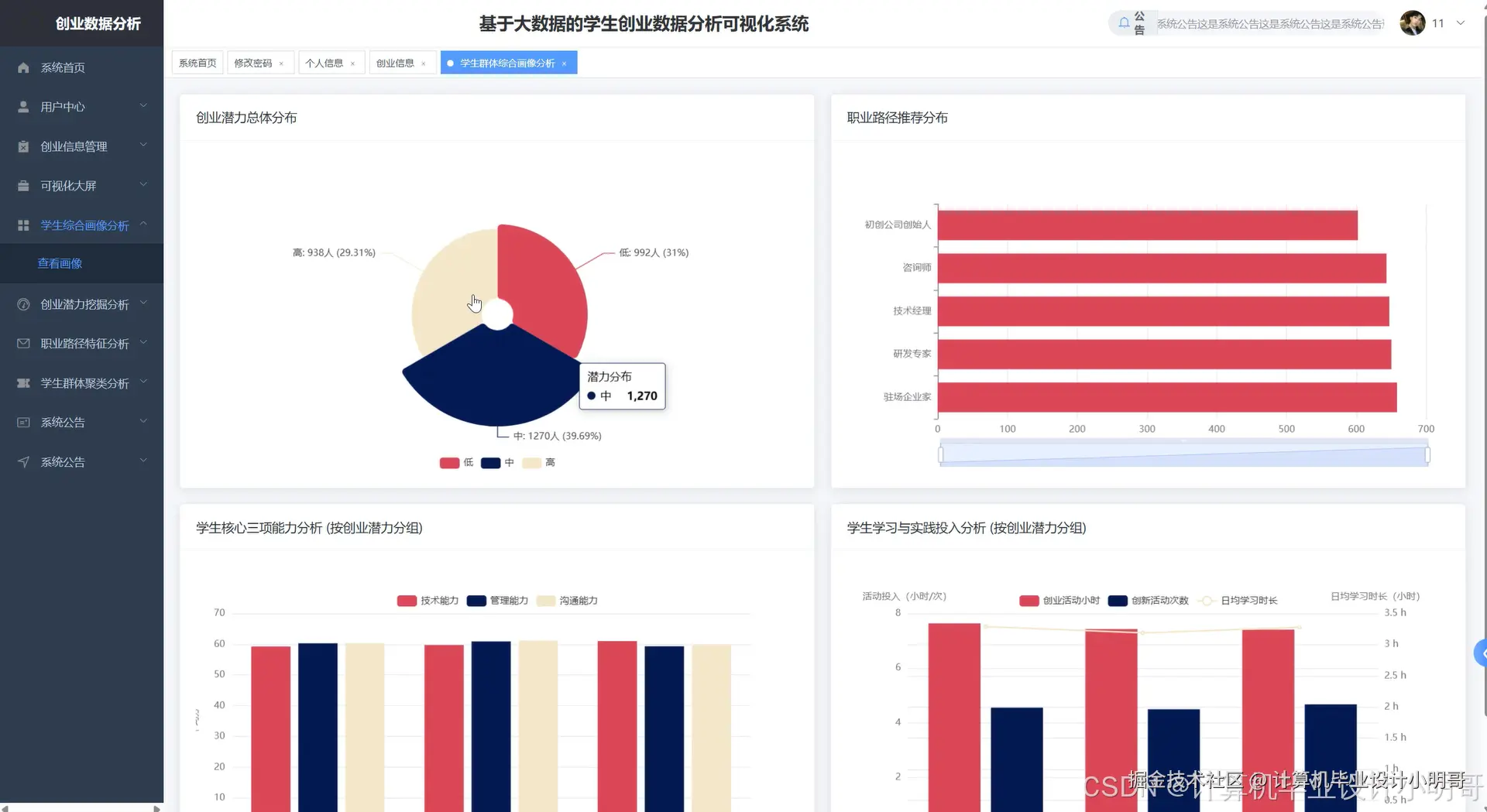This screenshot has height=812, width=1487.
Task: Close the 修改密码 tab
Action: [x=281, y=63]
